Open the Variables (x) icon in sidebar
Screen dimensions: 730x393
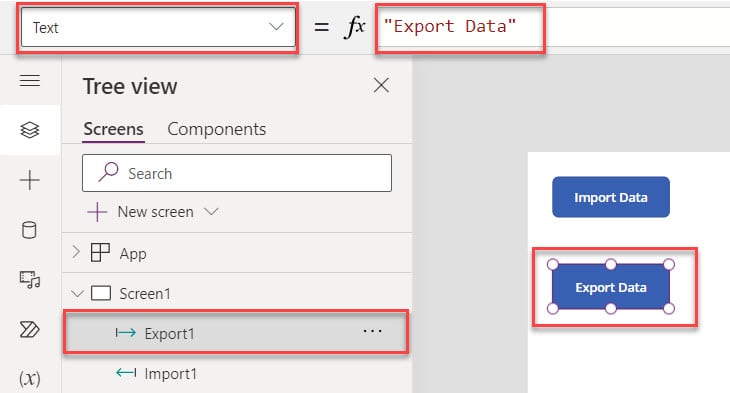[30, 378]
